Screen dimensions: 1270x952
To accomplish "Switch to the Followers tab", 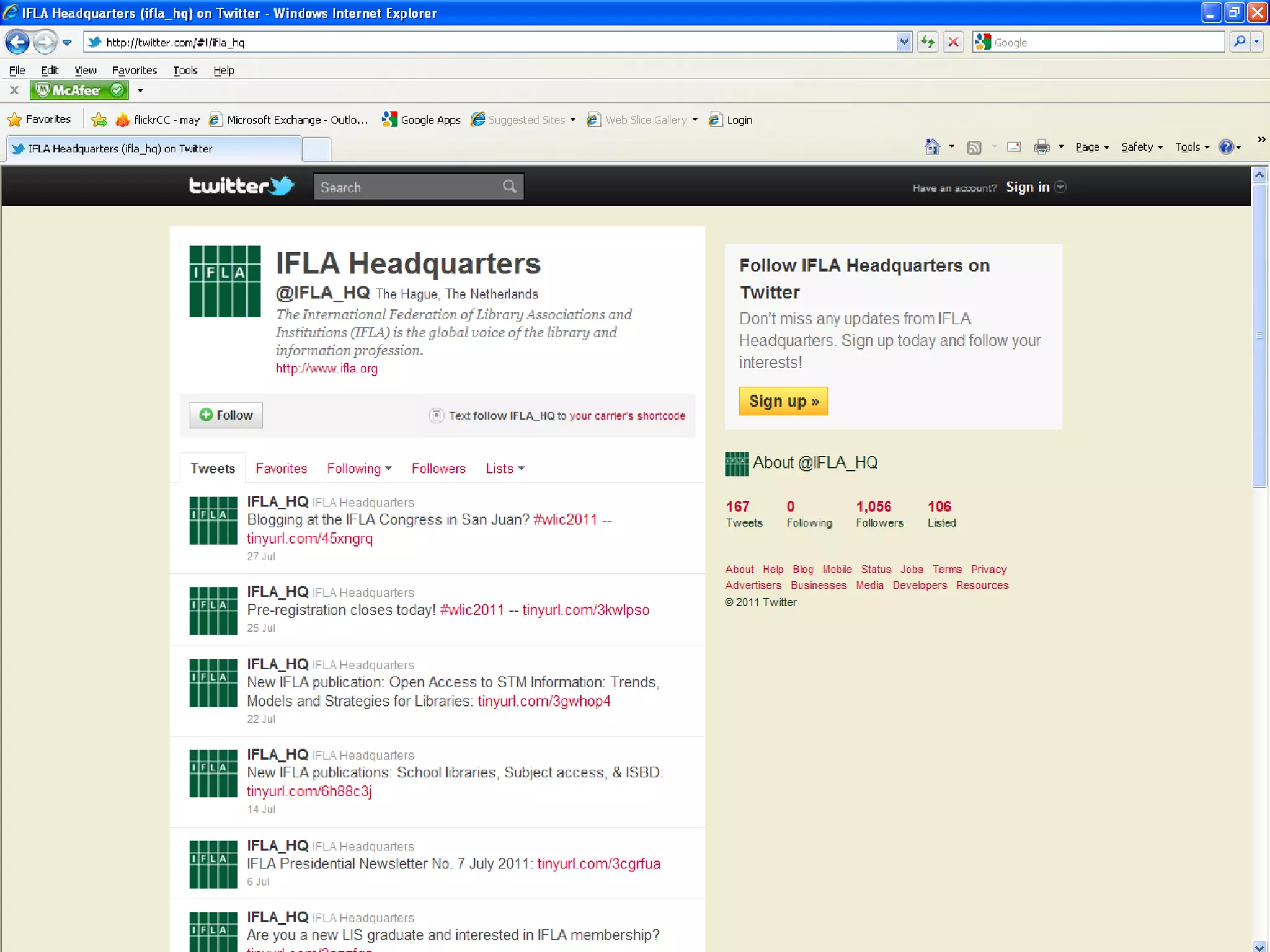I will click(x=438, y=469).
